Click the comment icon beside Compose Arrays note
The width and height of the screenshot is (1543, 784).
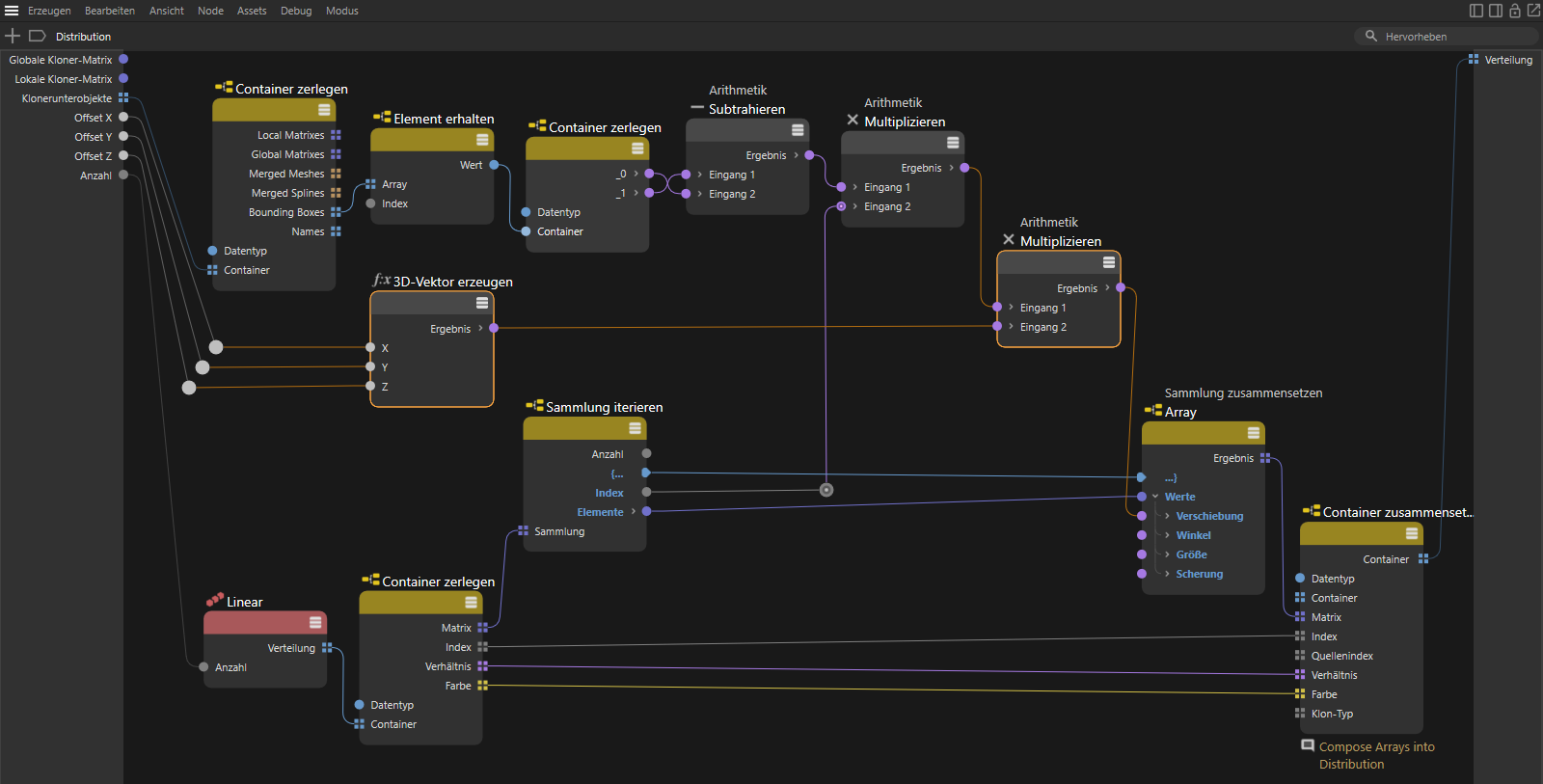[1308, 745]
